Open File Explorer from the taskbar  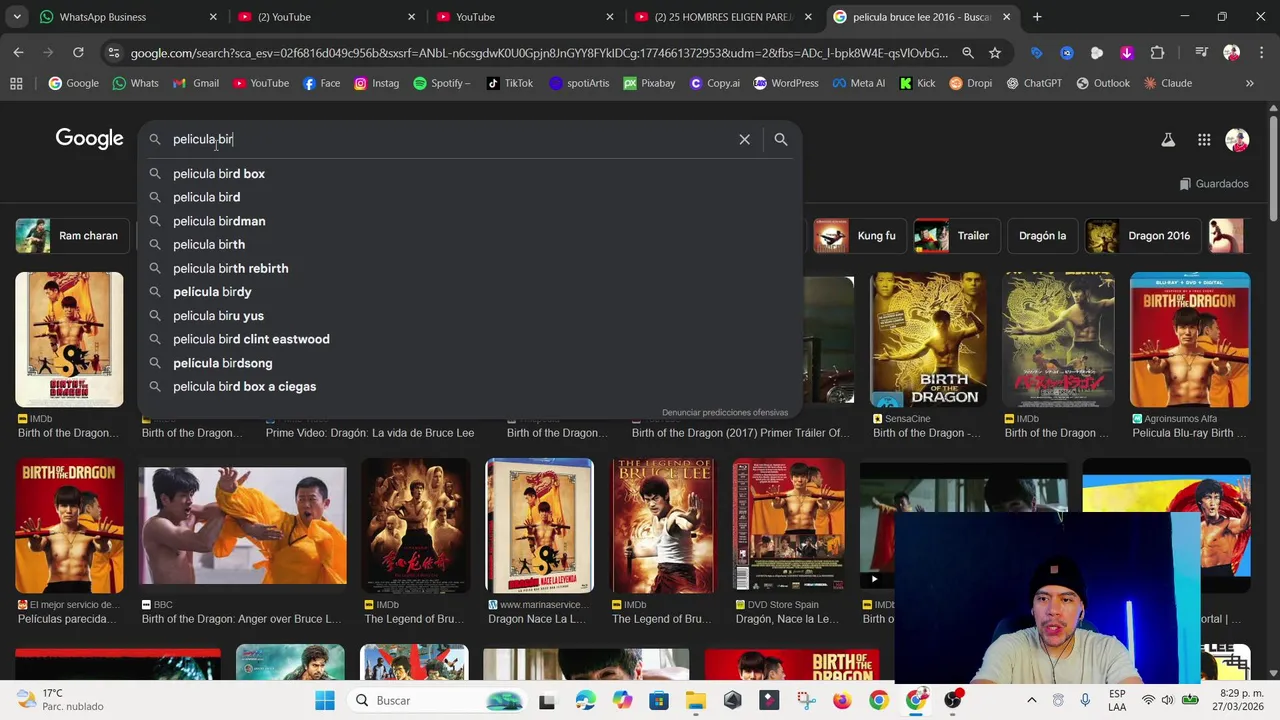click(x=695, y=701)
